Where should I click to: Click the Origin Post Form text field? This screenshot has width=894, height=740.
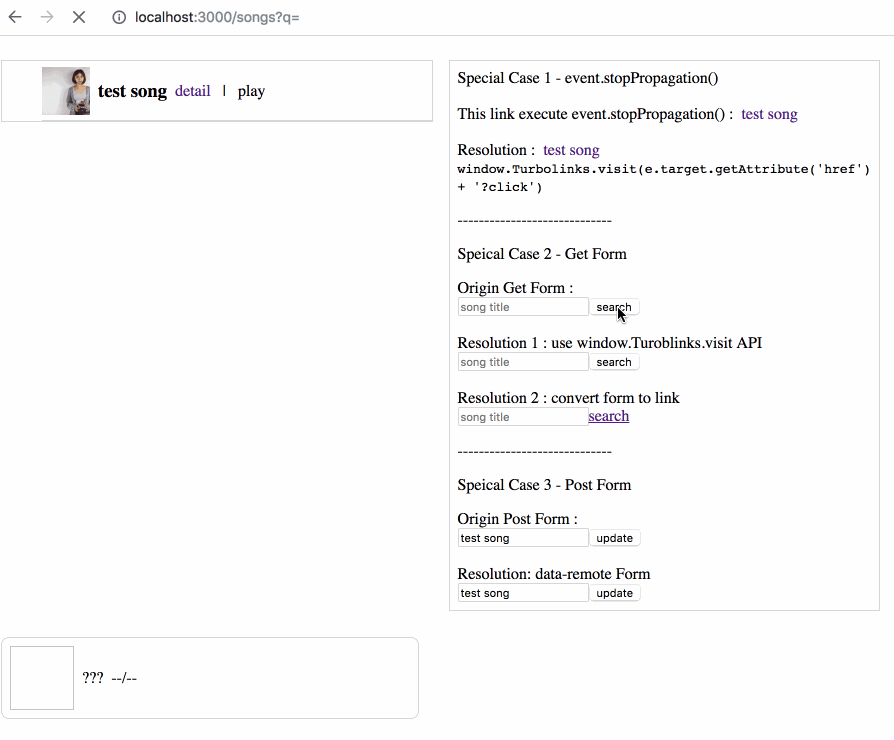523,538
